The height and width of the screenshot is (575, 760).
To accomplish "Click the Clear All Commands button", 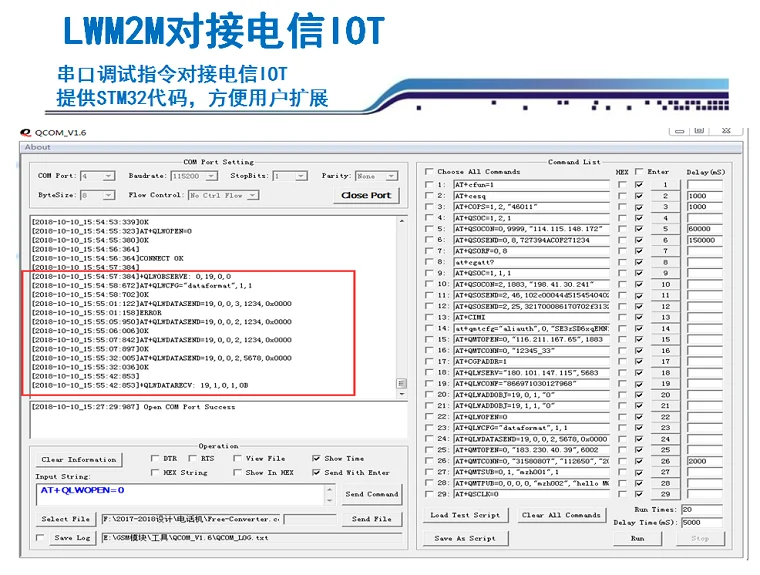I will pyautogui.click(x=561, y=515).
